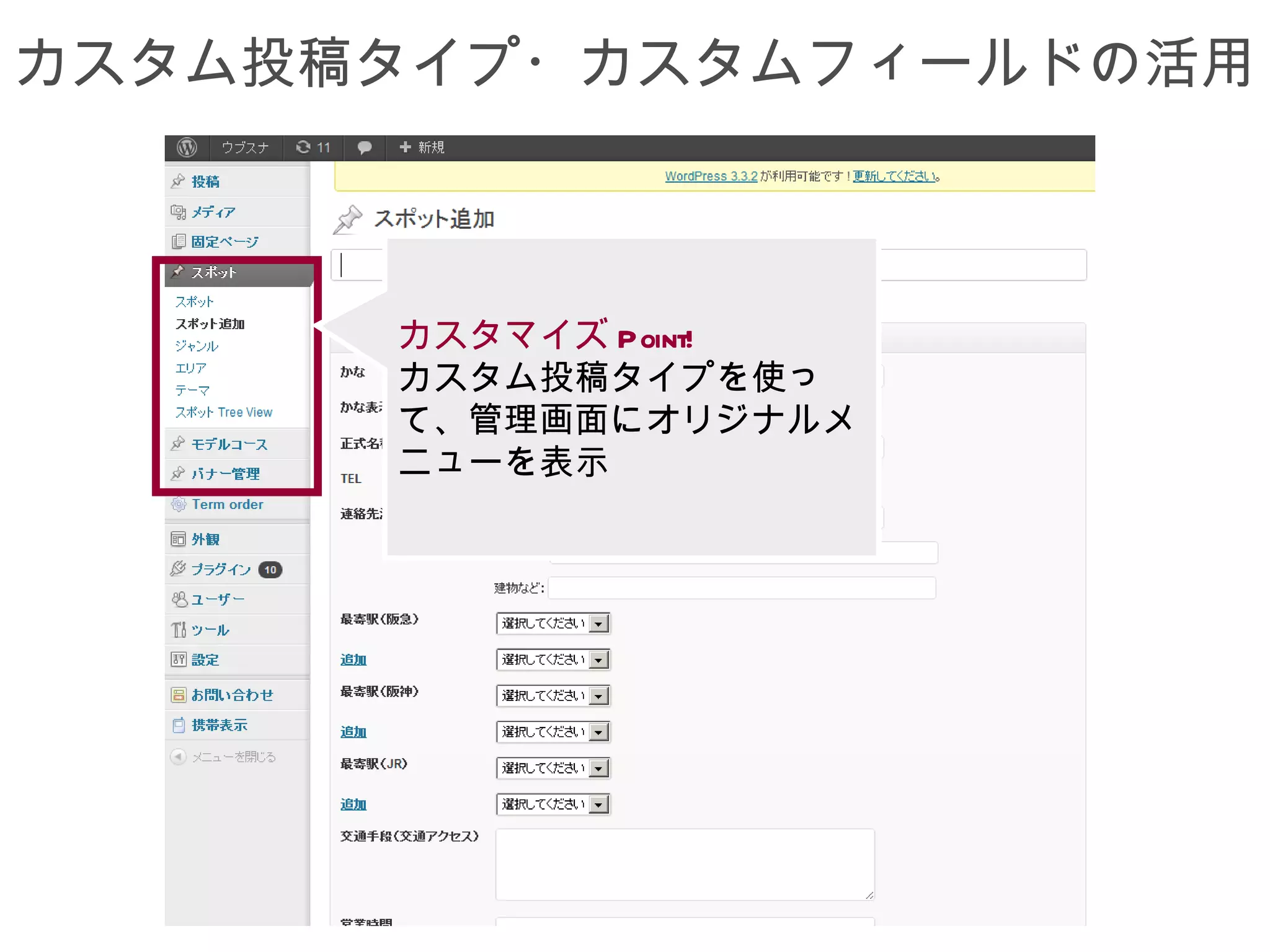Click the gear icon beside Term order
Image resolution: width=1270 pixels, height=952 pixels.
coord(178,505)
